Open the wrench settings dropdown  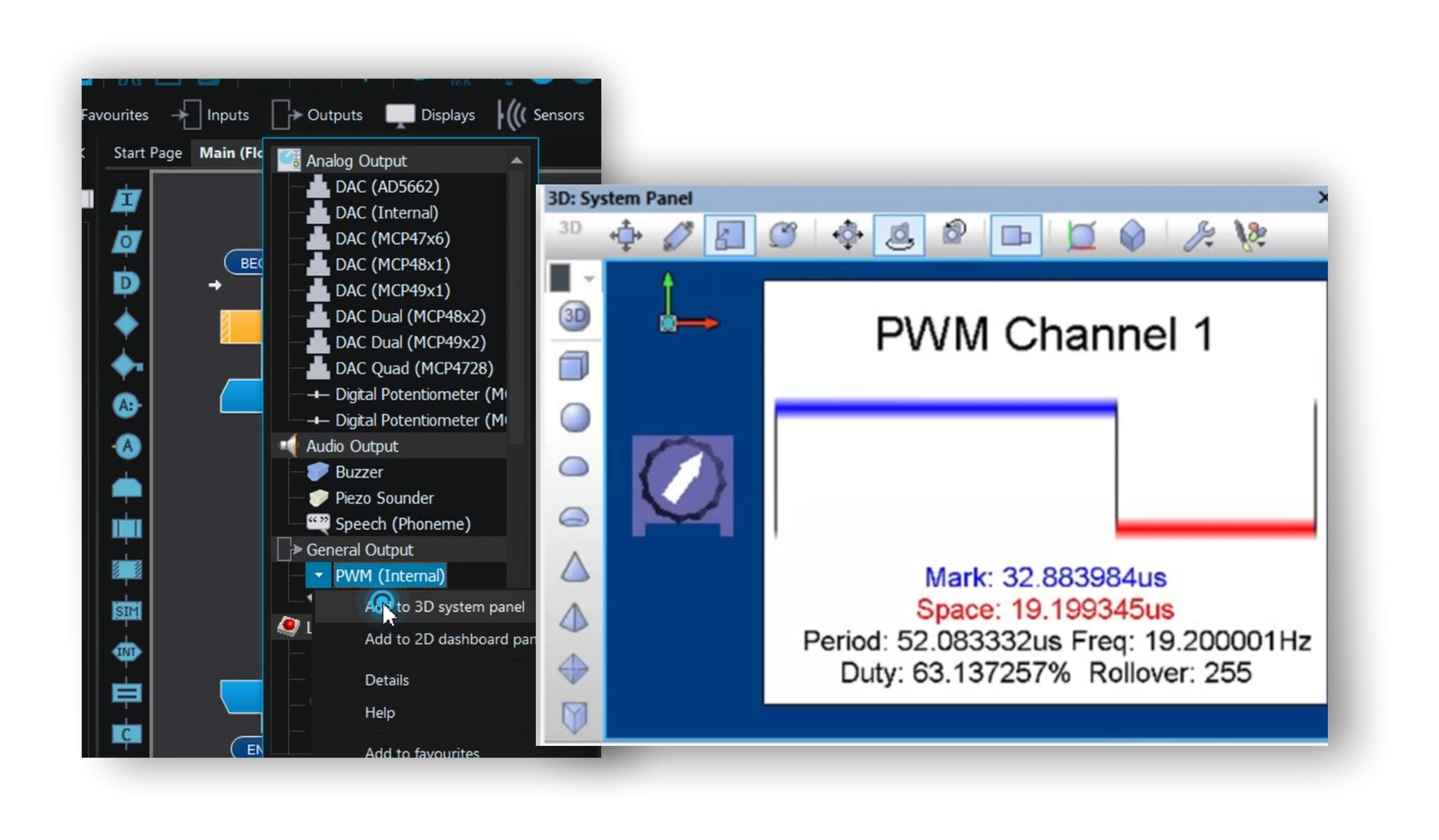click(1198, 235)
